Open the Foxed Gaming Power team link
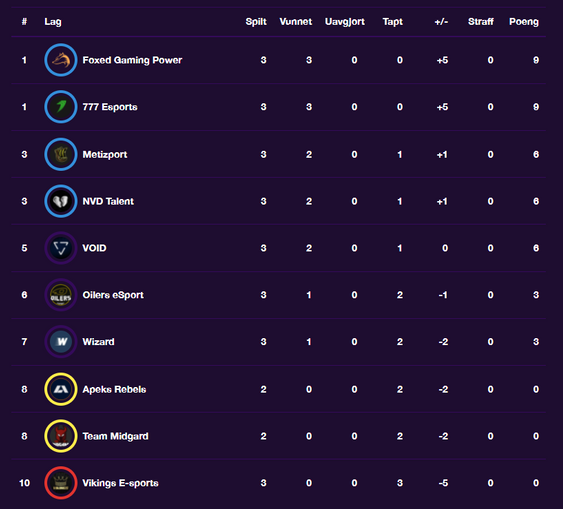Viewport: 563px width, 509px height. point(132,60)
